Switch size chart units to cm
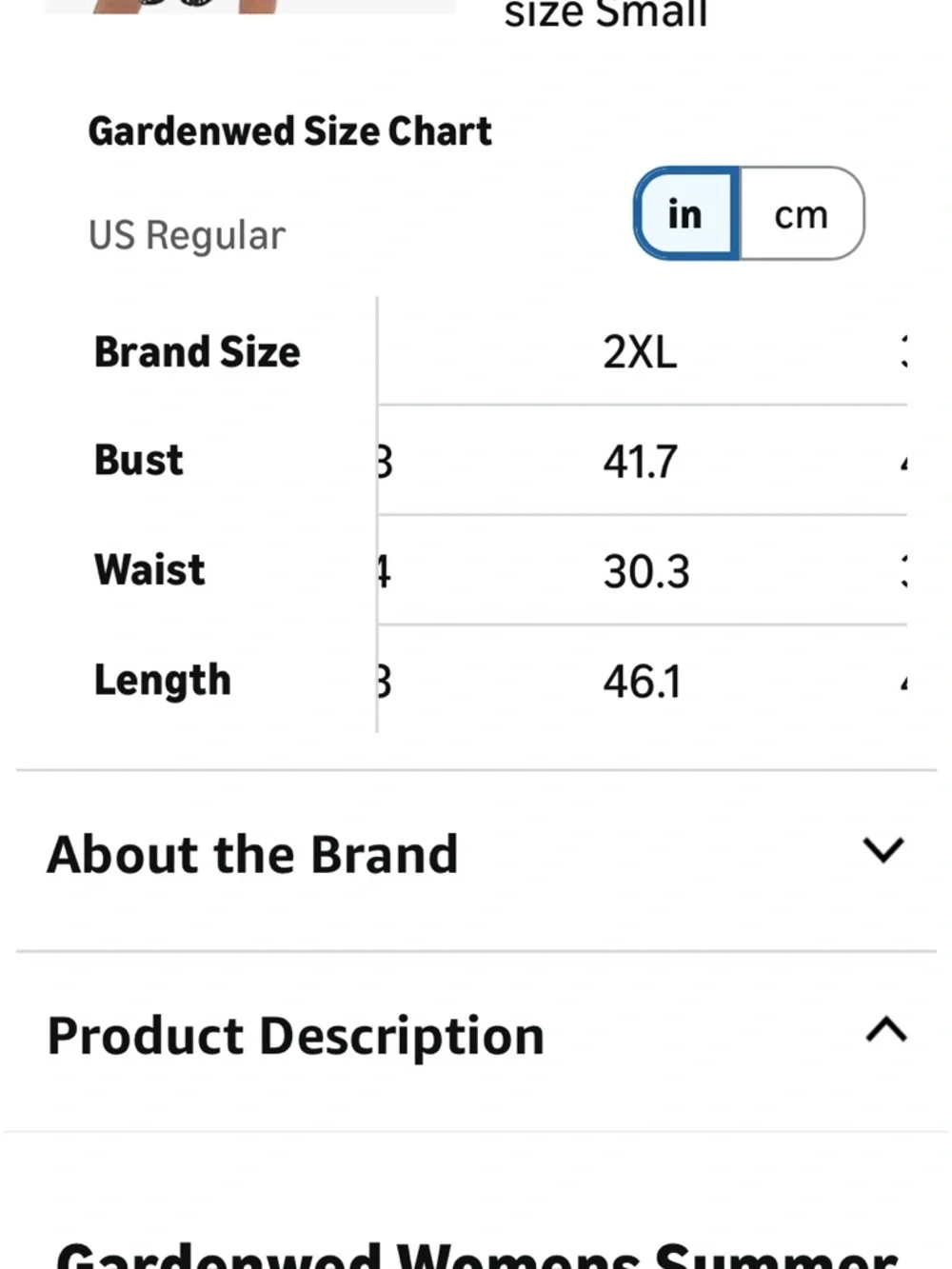The width and height of the screenshot is (952, 1269). click(x=802, y=213)
